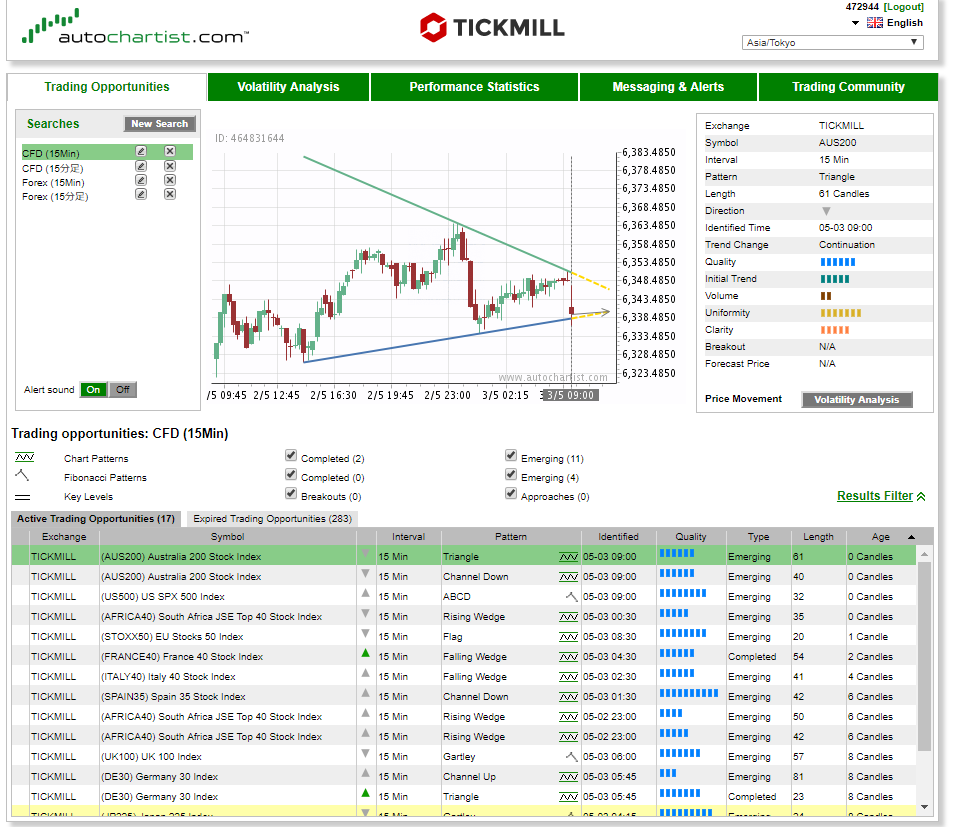The width and height of the screenshot is (956, 827).
Task: Click the autochartist.com logo
Action: point(135,27)
